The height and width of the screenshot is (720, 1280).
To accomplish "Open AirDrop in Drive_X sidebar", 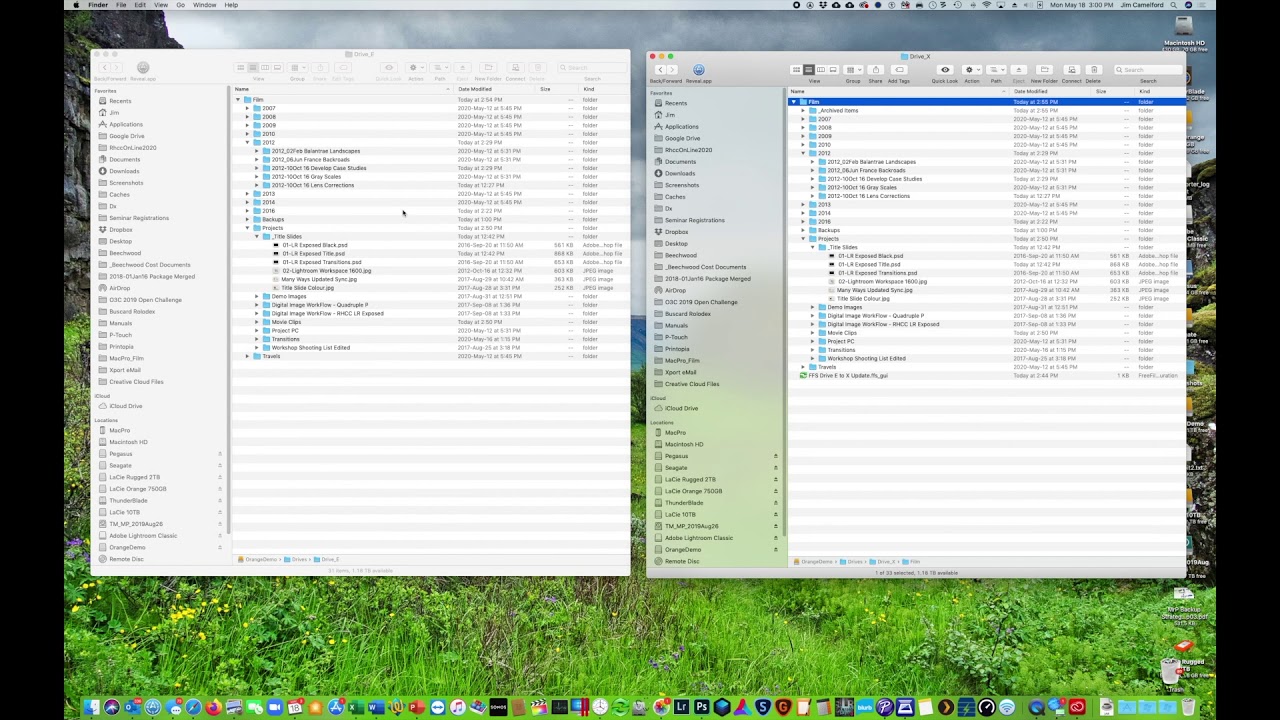I will pos(676,290).
